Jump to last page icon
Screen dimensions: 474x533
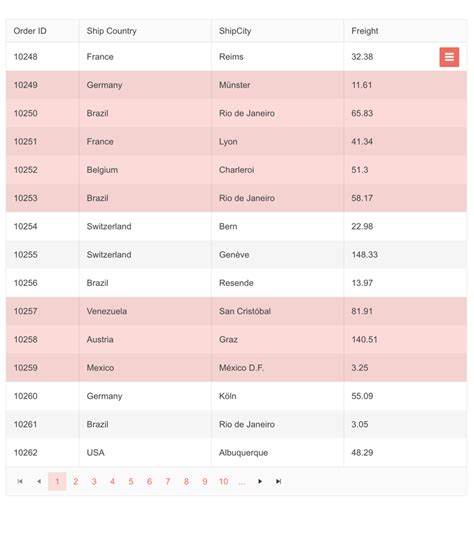tap(278, 481)
